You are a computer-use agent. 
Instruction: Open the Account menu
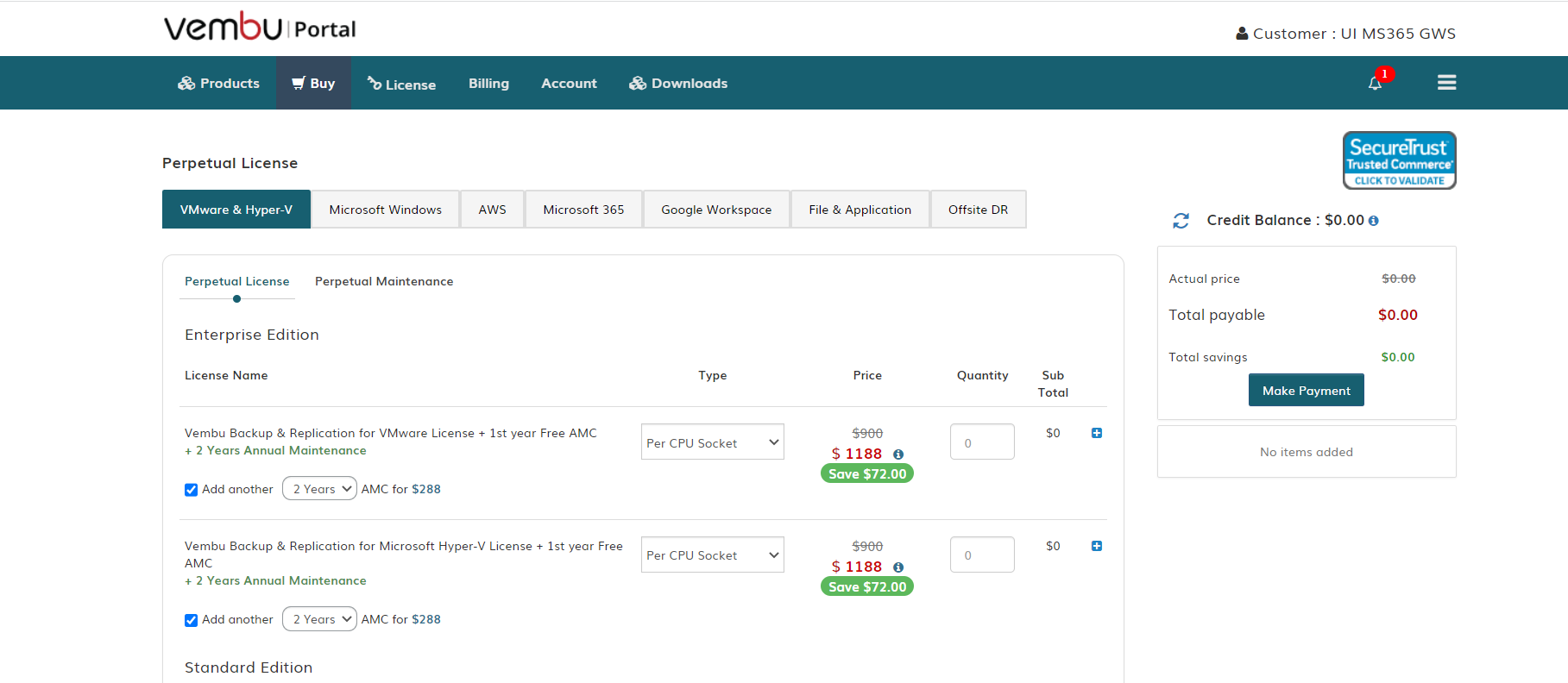(x=569, y=84)
